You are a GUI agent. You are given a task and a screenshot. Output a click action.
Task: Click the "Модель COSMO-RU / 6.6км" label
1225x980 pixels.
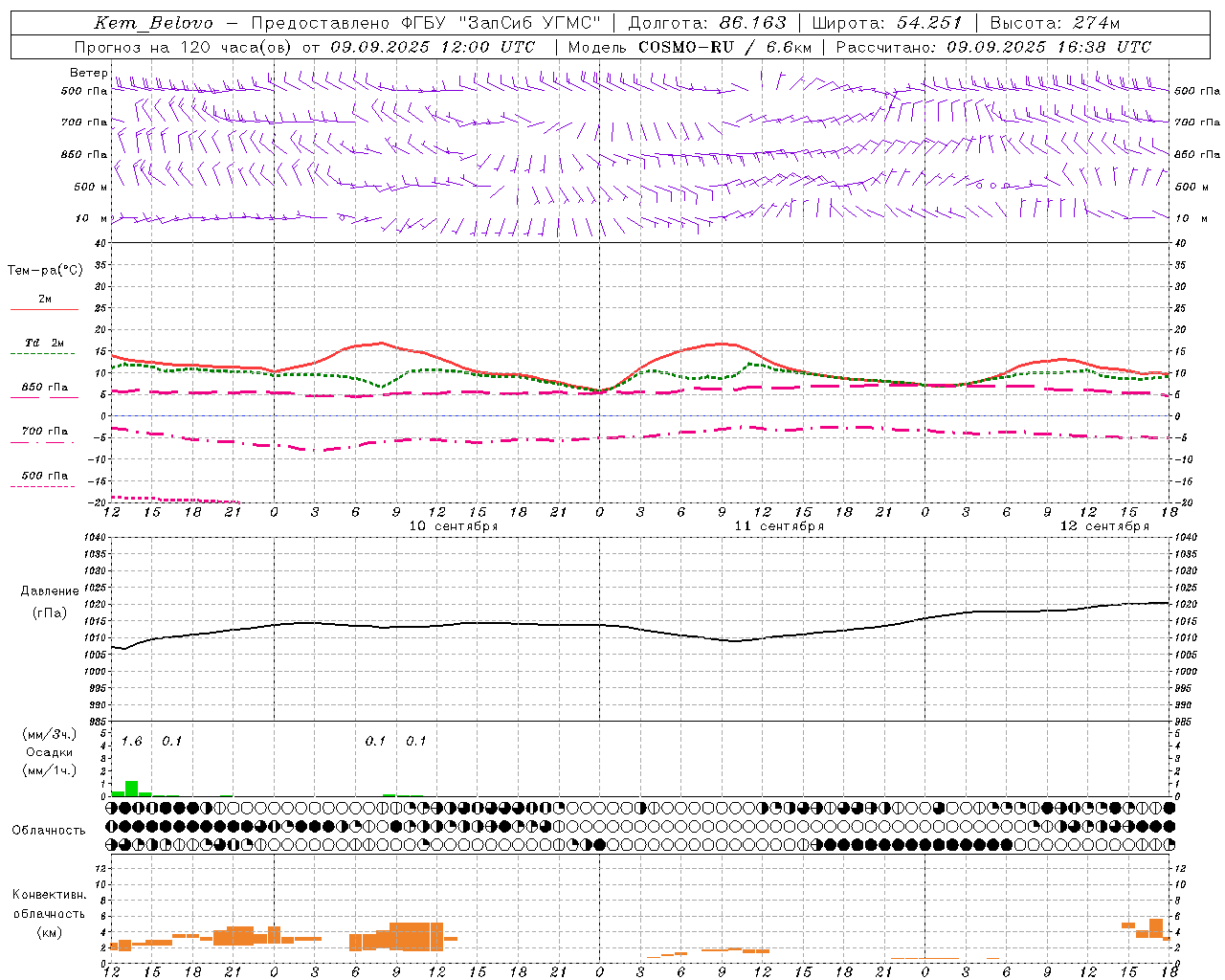coord(690,47)
